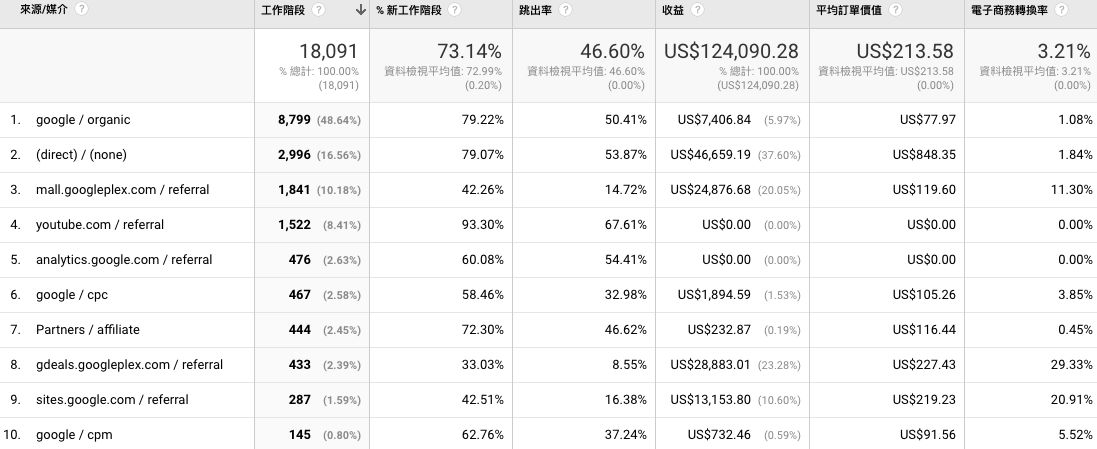
Task: Click the sort arrow in 工作階段 column
Action: click(x=359, y=10)
